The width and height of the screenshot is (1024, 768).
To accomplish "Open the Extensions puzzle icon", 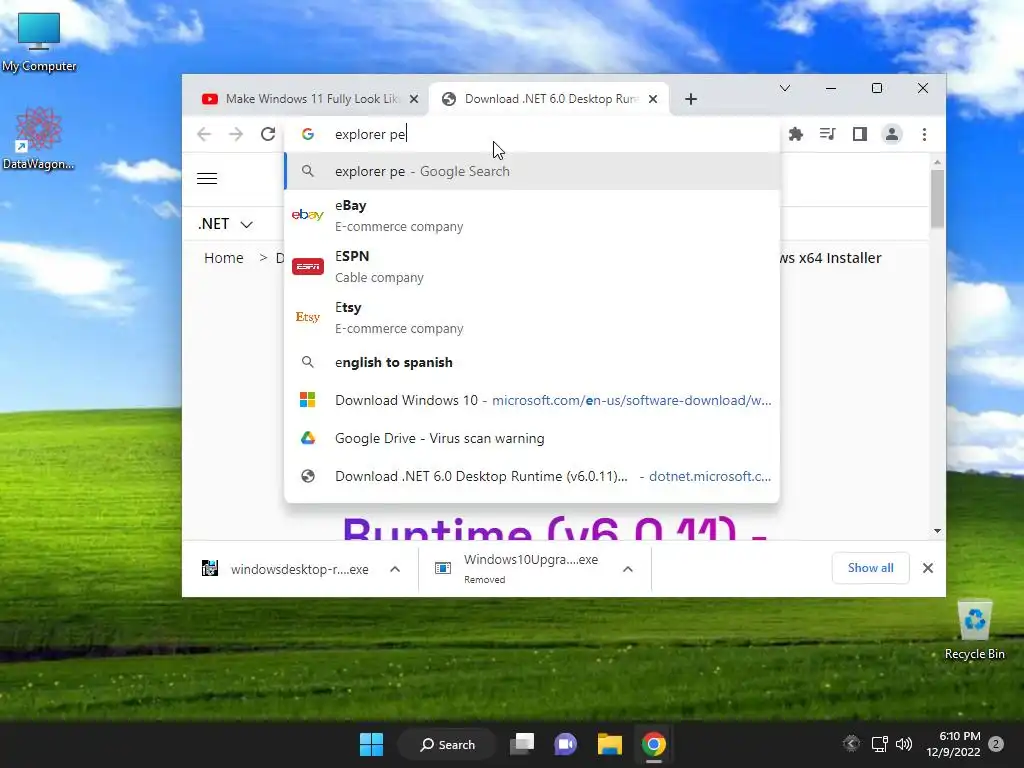I will click(x=795, y=134).
